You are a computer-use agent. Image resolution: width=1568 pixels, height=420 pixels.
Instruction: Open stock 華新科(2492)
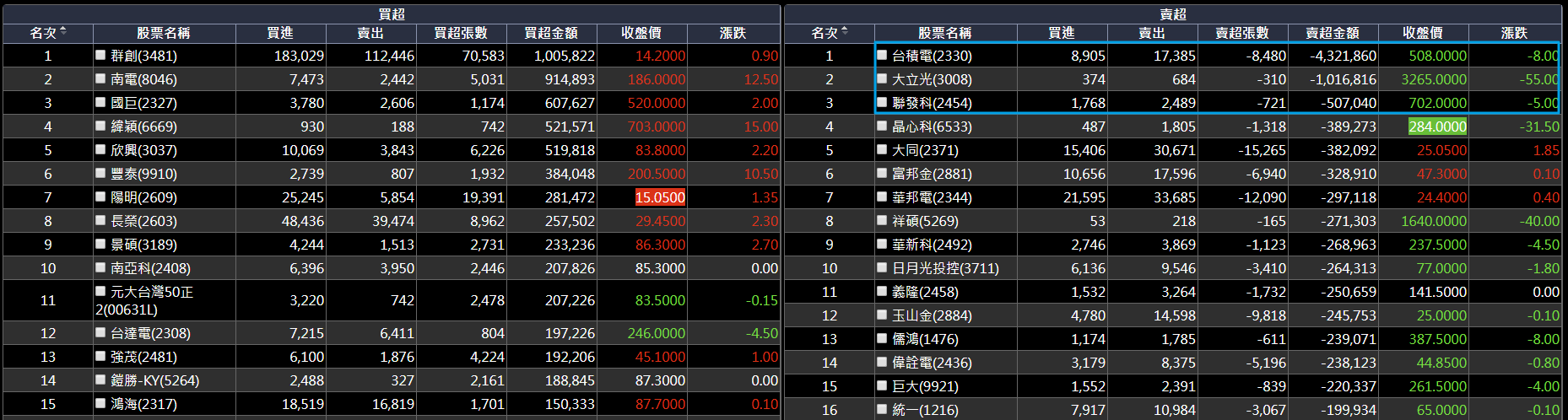(933, 245)
